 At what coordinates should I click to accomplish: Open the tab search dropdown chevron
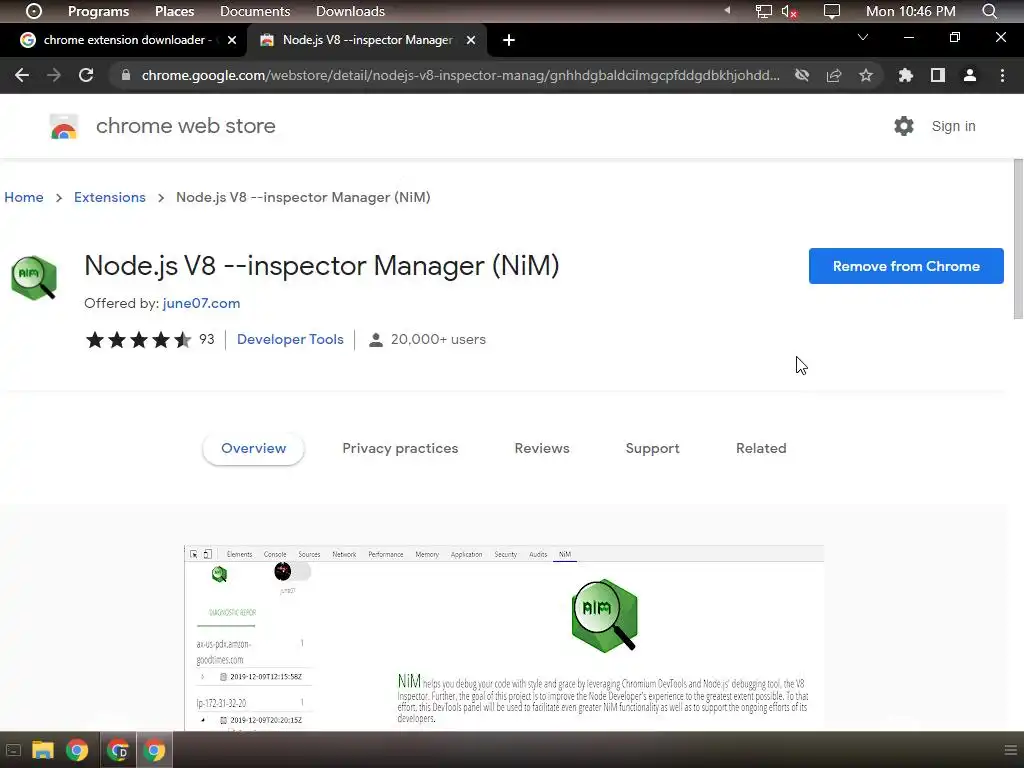point(863,37)
